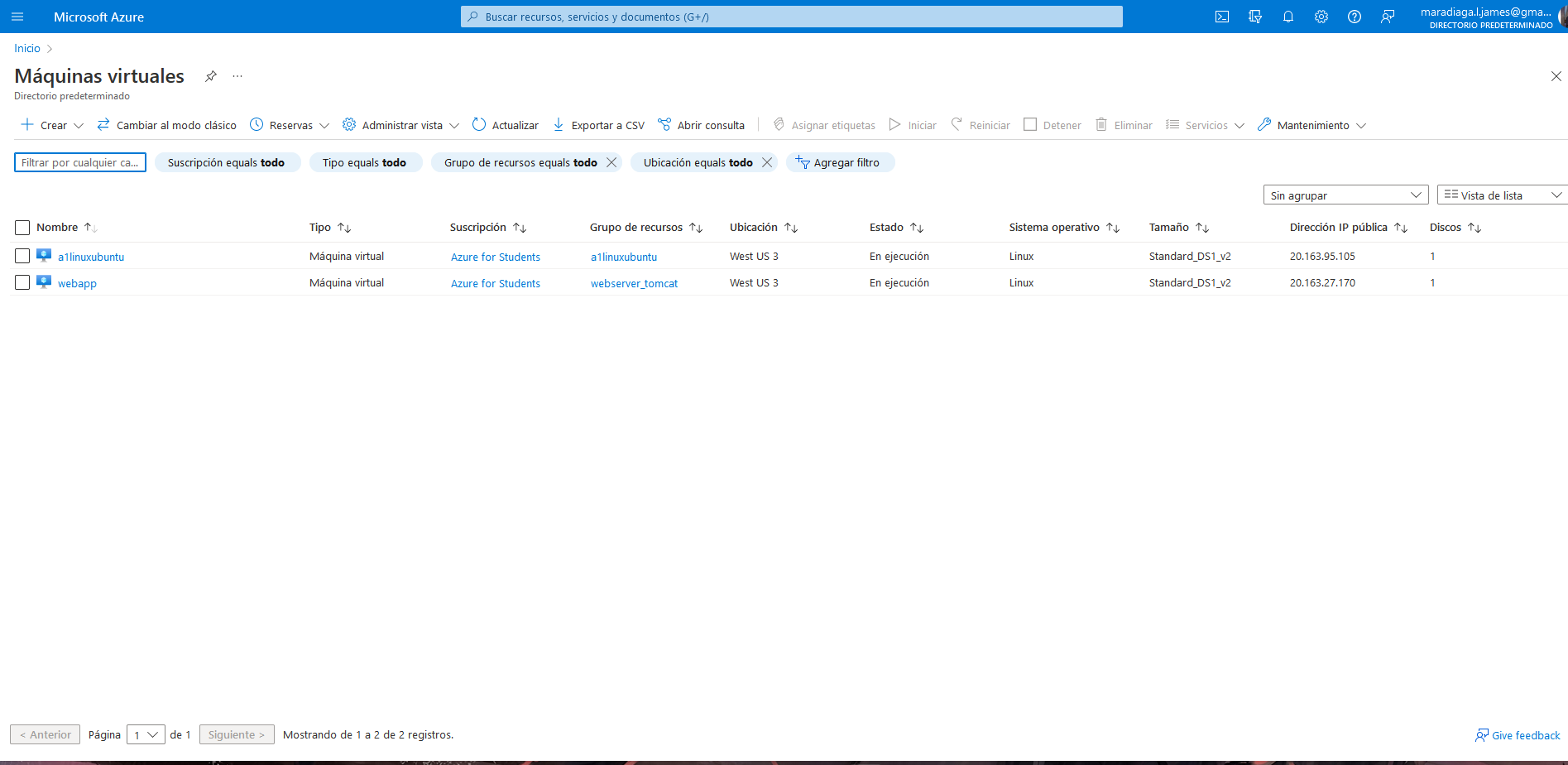
Task: Click the Inicio breadcrumb
Action: pos(27,48)
